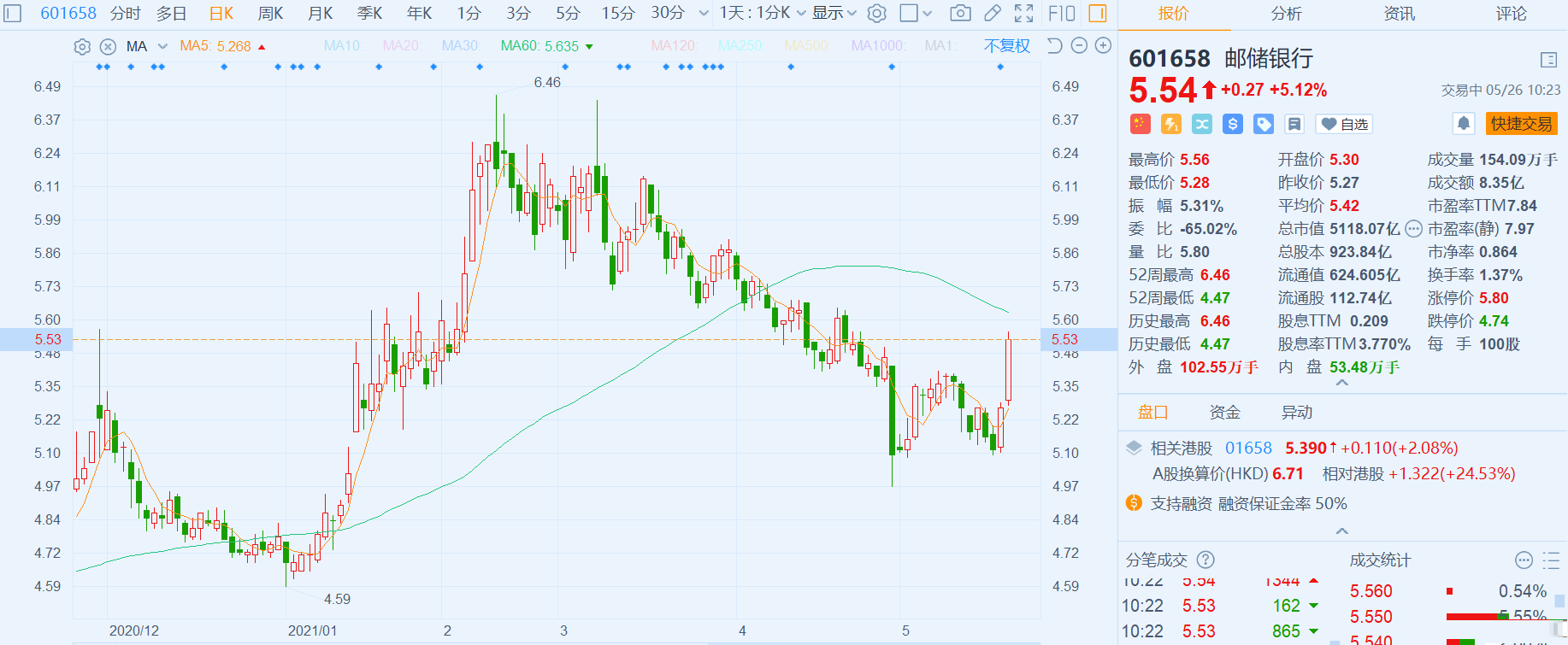The image size is (1568, 645).
Task: Switch to 分时 intraday chart
Action: (125, 13)
